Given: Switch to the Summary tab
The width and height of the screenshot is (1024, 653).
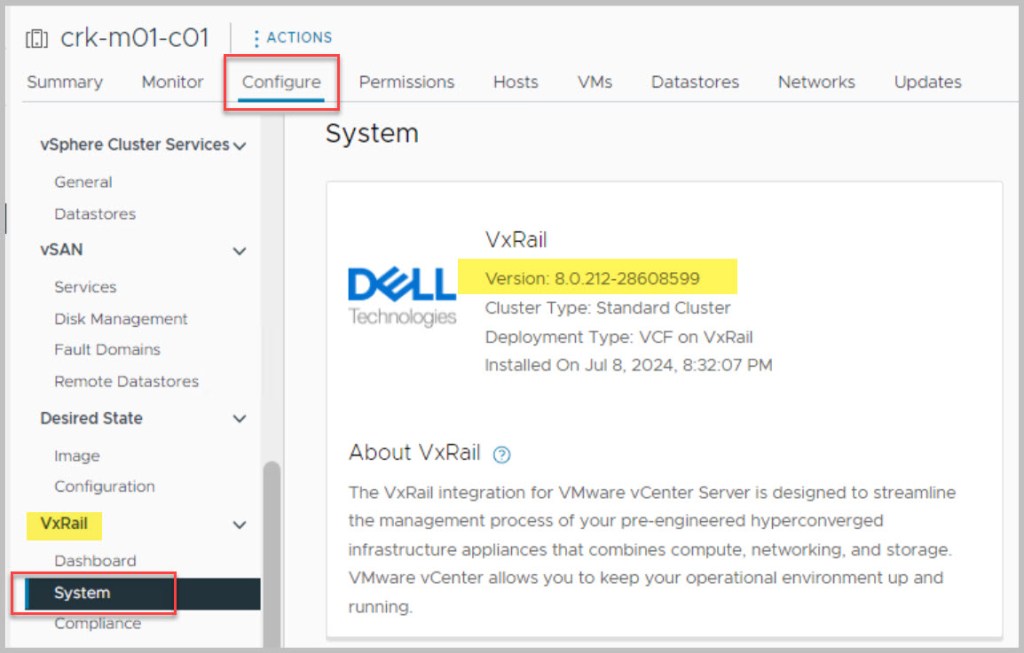Looking at the screenshot, I should [x=64, y=82].
